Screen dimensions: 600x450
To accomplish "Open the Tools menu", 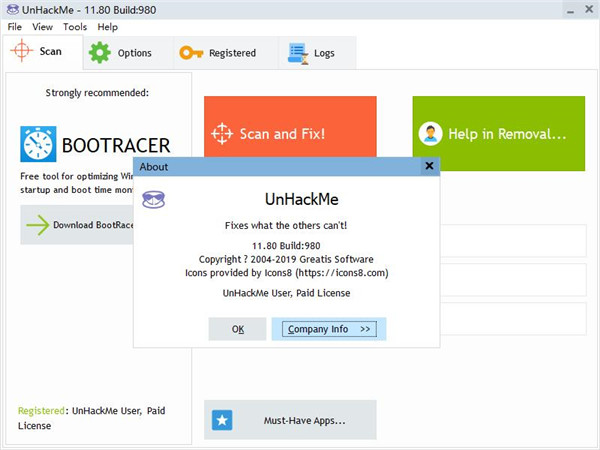I will (75, 27).
